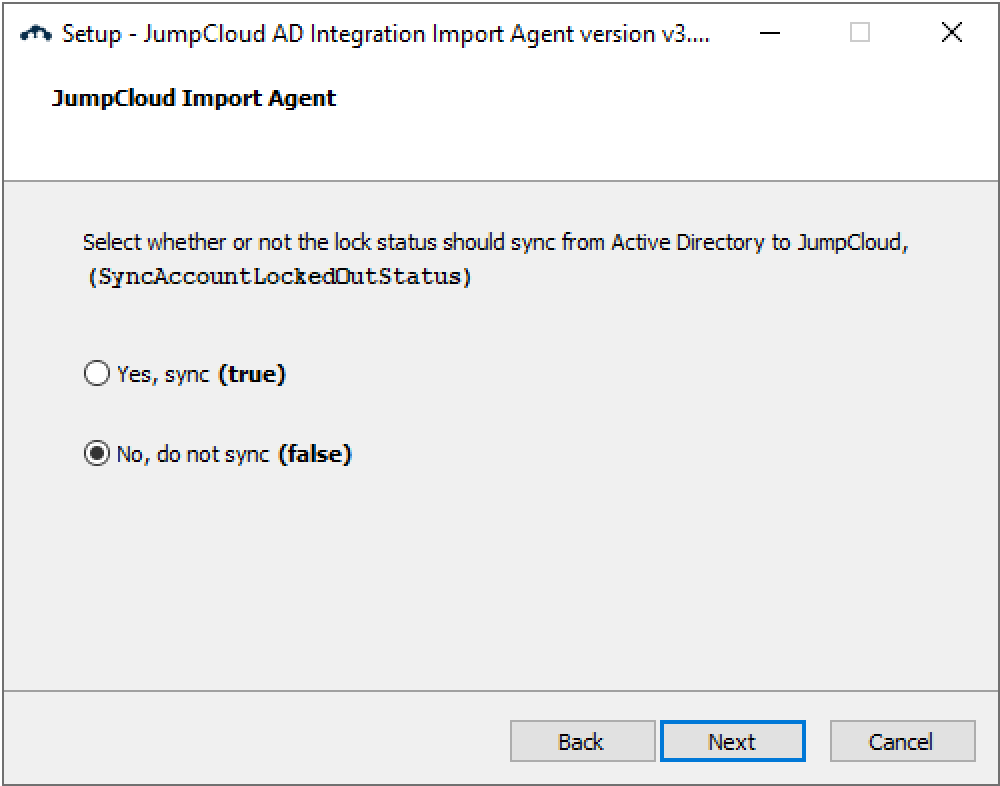
Task: Close the JumpCloud Setup window
Action: point(951,33)
